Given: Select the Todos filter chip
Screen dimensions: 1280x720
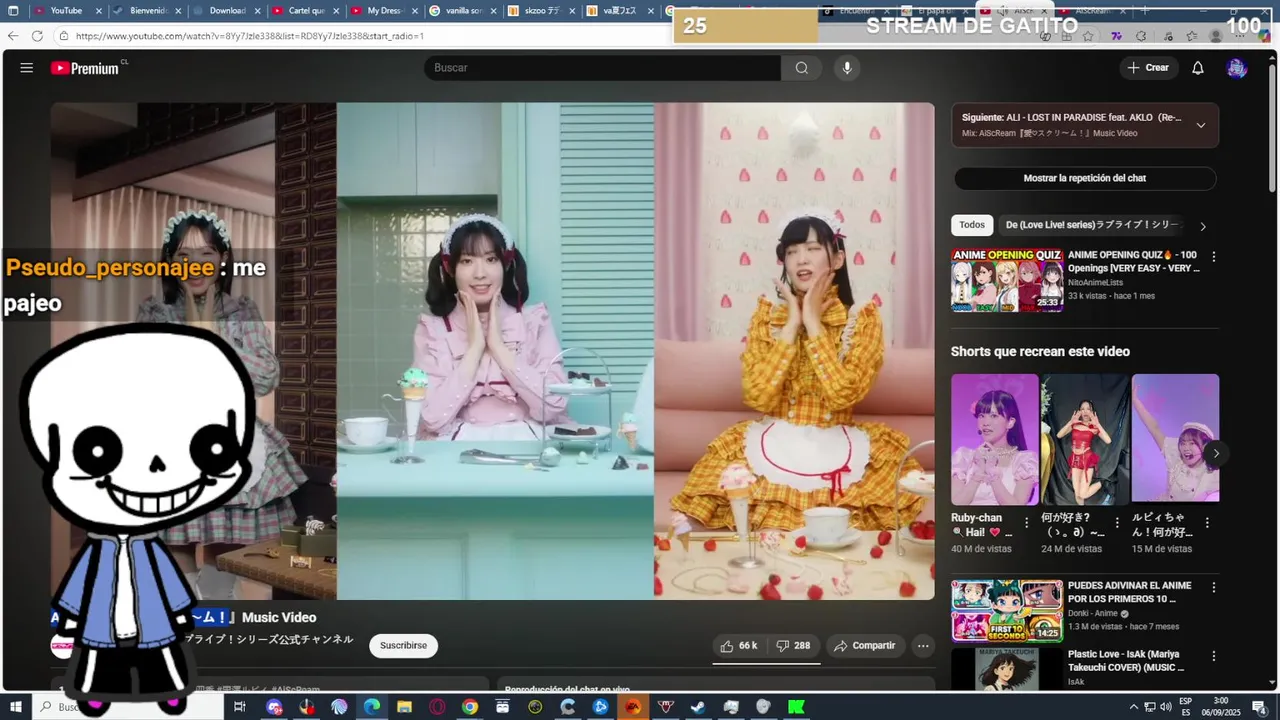Looking at the screenshot, I should pyautogui.click(x=972, y=225).
